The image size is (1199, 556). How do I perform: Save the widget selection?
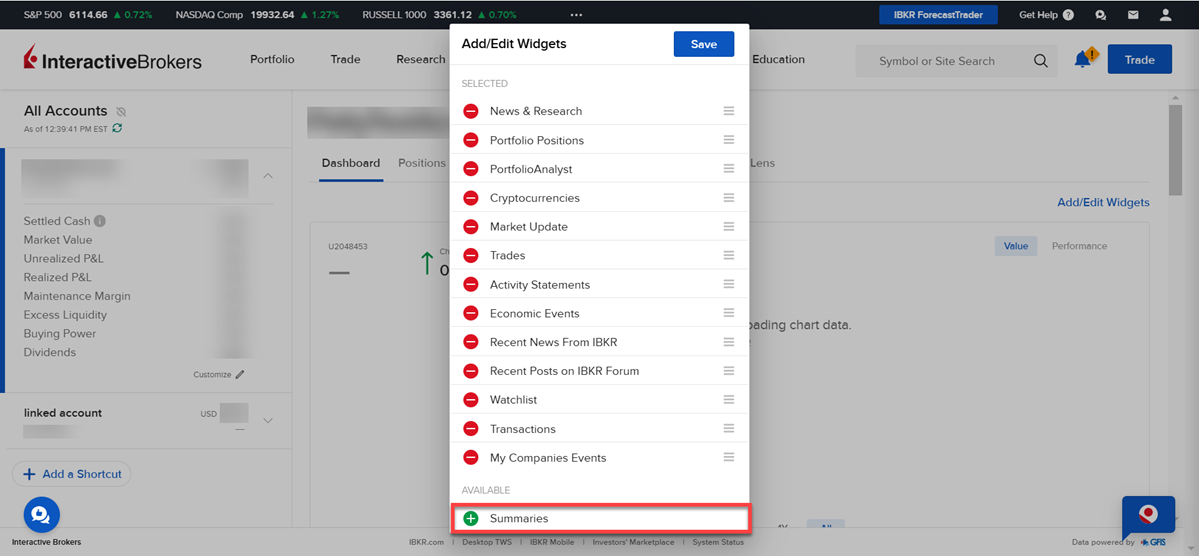(x=703, y=44)
